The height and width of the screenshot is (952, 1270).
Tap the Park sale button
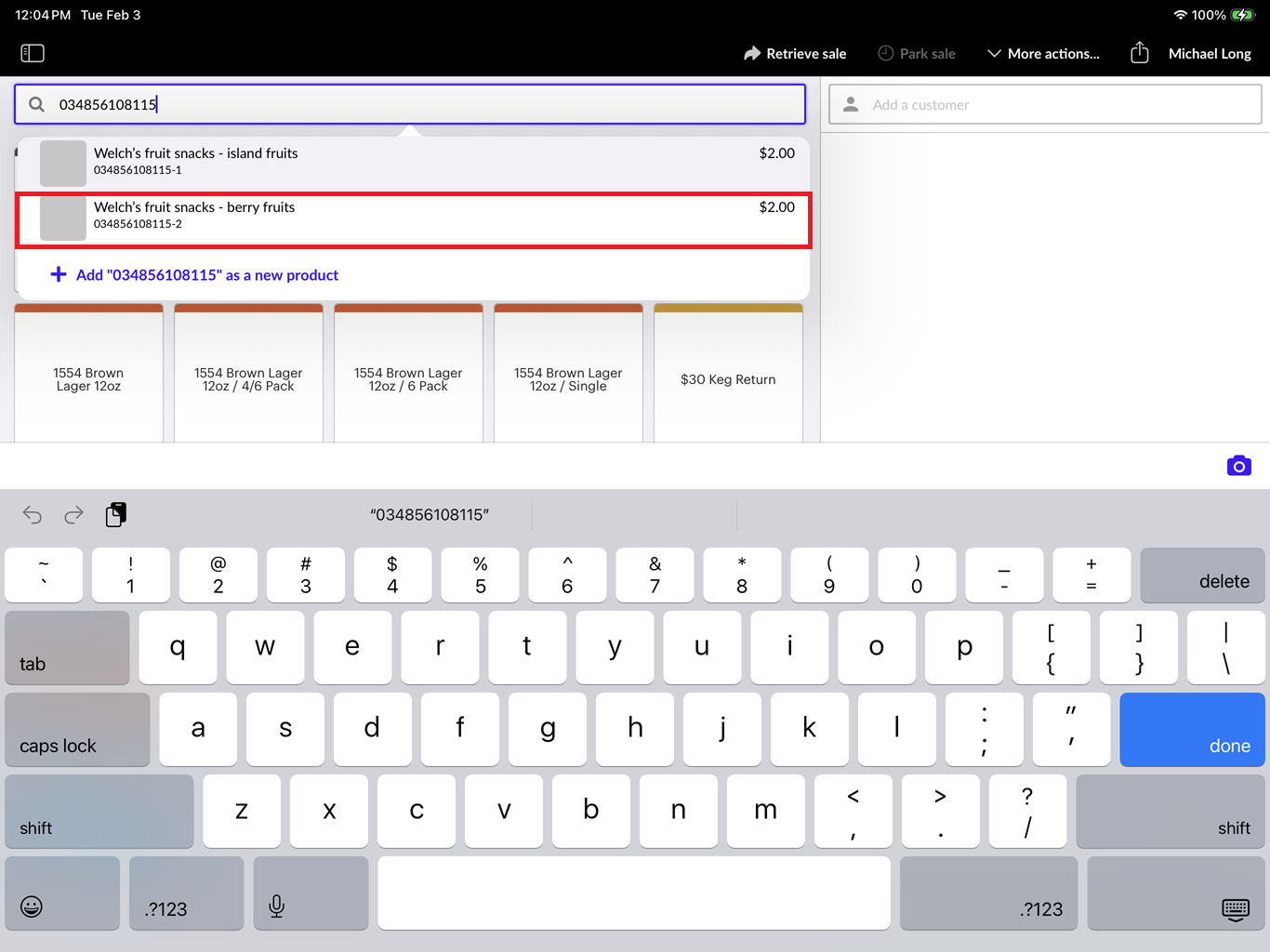tap(917, 53)
